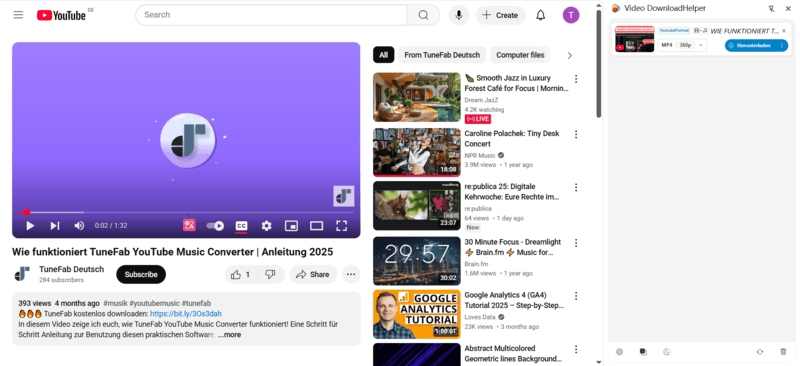Start voice search with microphone
The image size is (800, 366).
point(459,15)
